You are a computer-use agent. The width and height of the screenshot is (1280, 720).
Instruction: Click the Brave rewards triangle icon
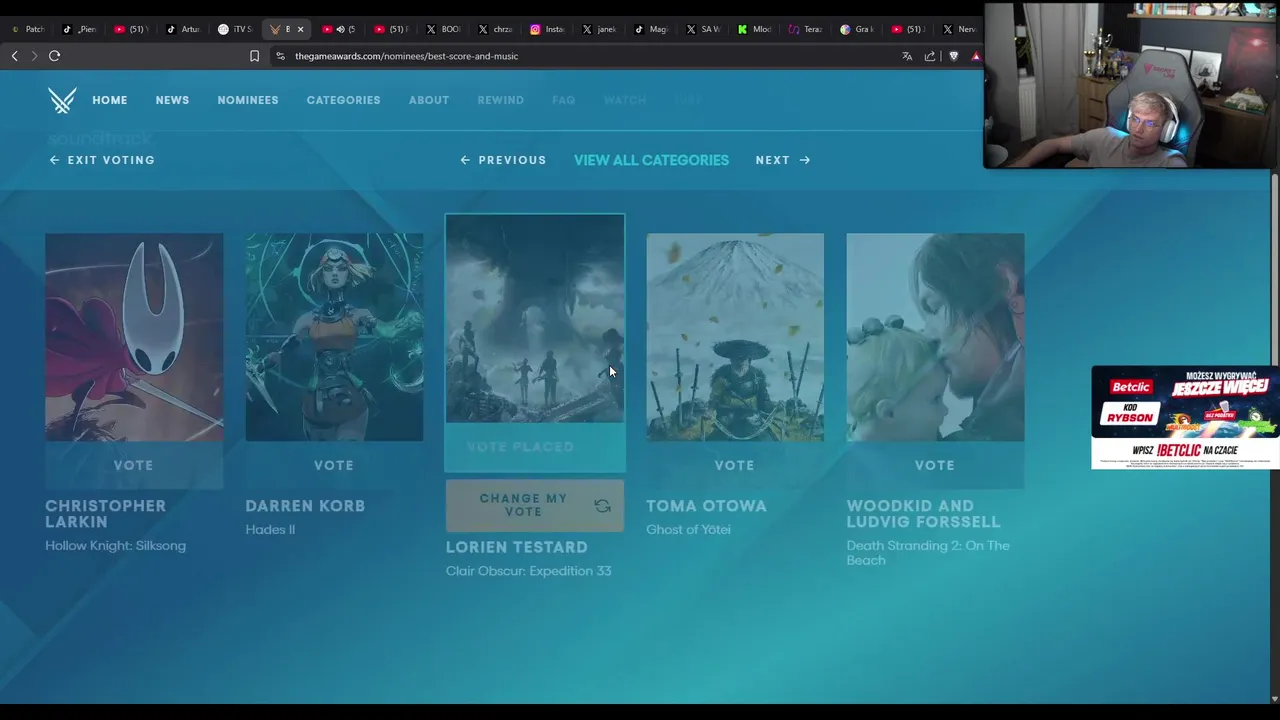pos(976,56)
